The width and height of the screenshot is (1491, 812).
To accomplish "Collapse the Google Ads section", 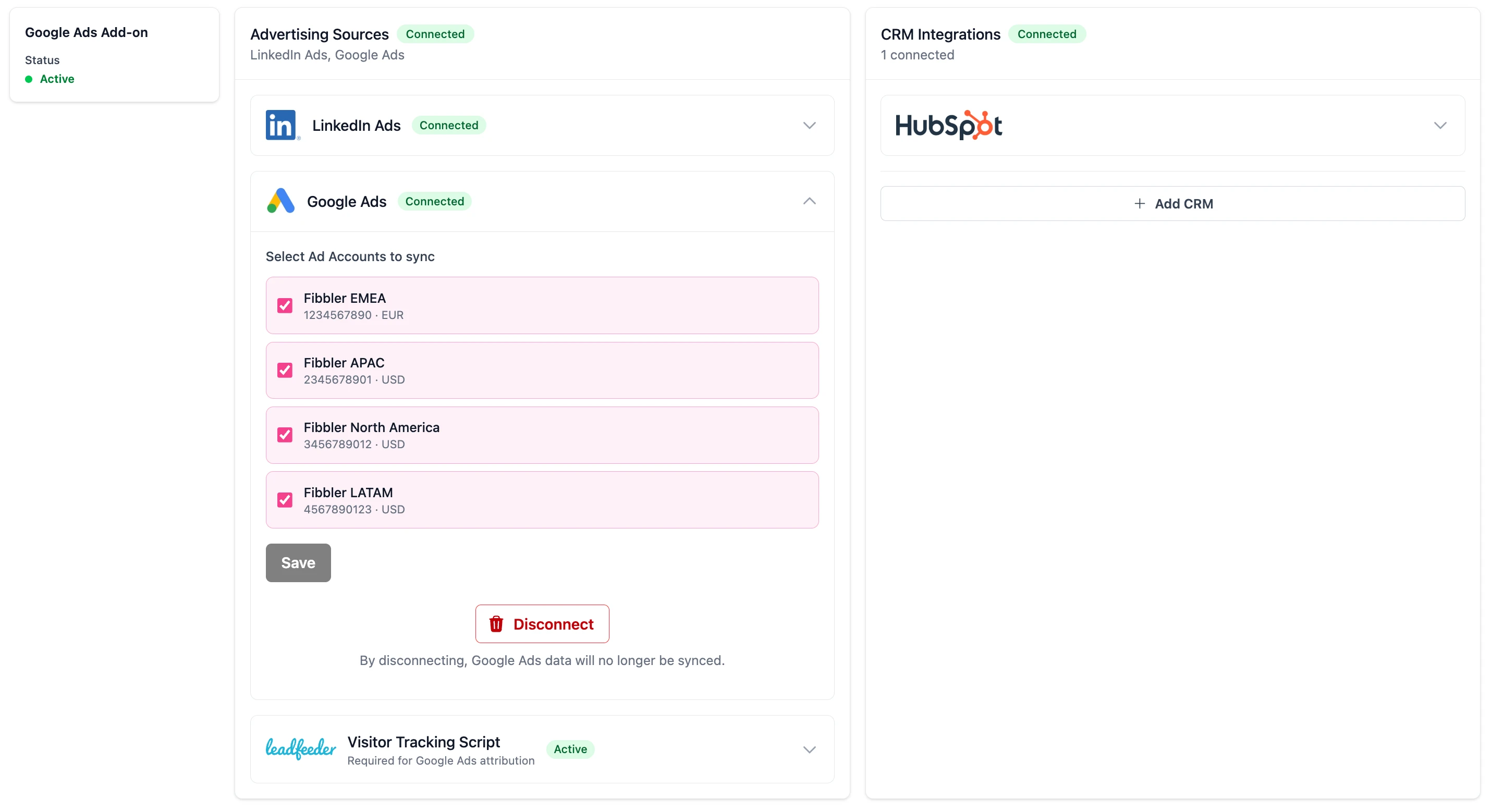I will [809, 201].
